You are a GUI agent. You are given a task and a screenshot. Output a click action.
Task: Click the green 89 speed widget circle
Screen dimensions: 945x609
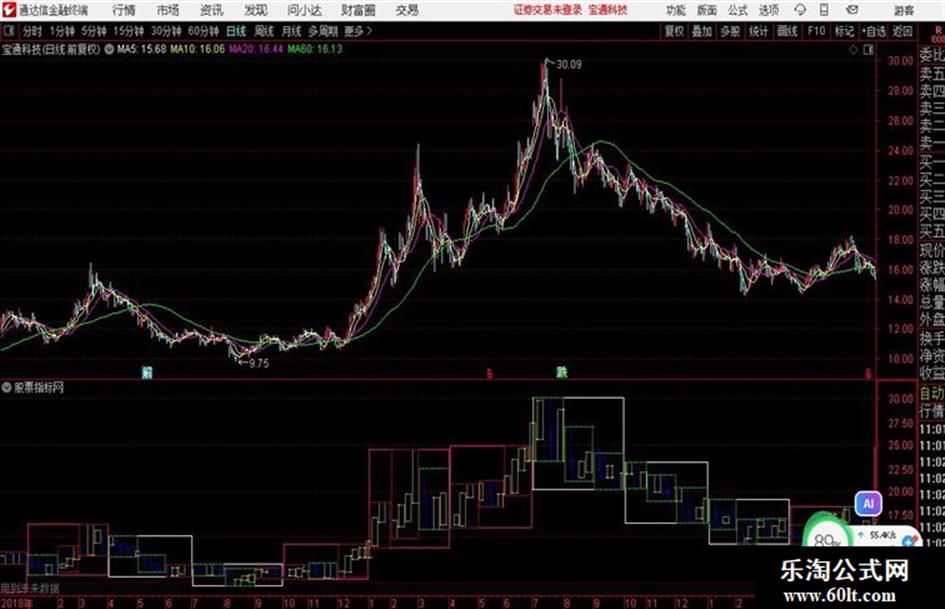(827, 537)
